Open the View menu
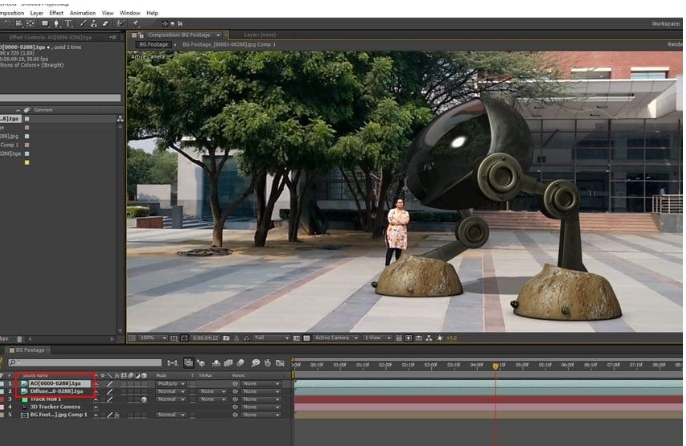The width and height of the screenshot is (686, 446). 108,13
